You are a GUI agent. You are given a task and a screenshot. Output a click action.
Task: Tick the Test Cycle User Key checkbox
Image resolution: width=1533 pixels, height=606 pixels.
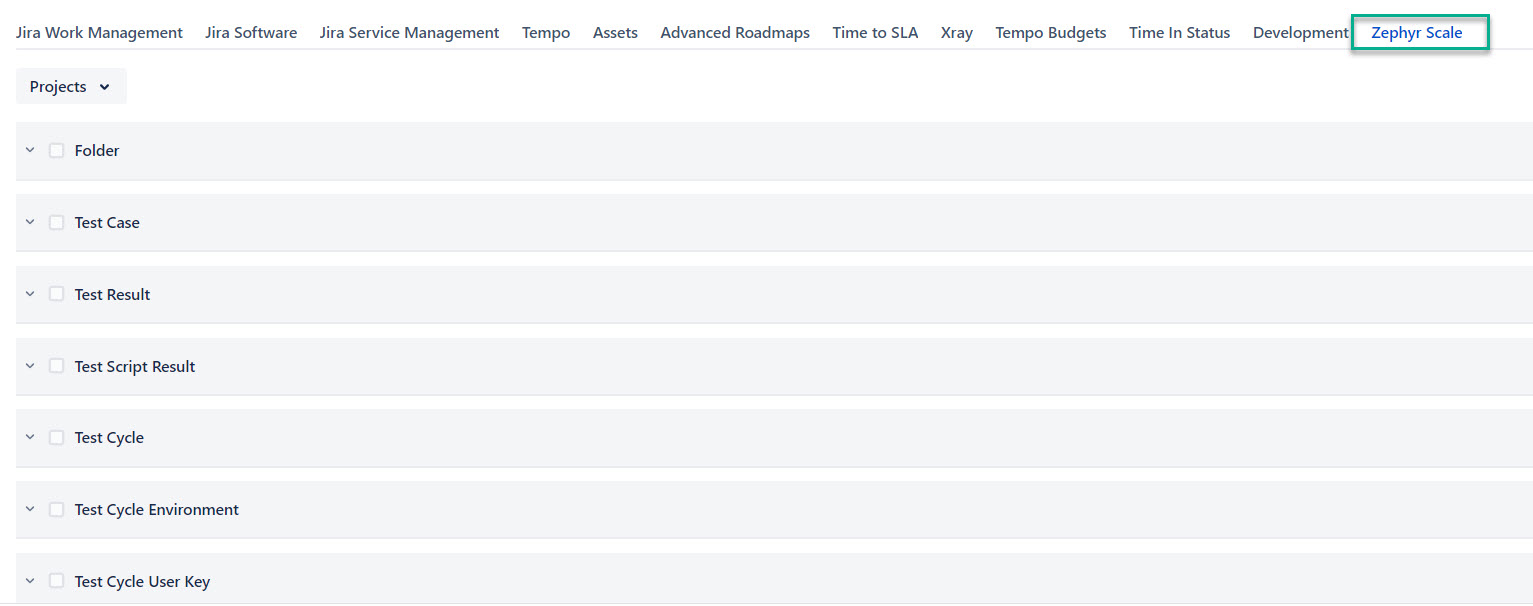[57, 581]
